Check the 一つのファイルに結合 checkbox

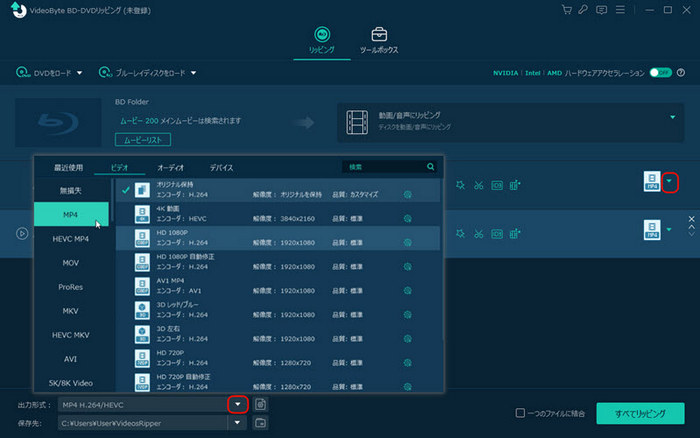520,413
